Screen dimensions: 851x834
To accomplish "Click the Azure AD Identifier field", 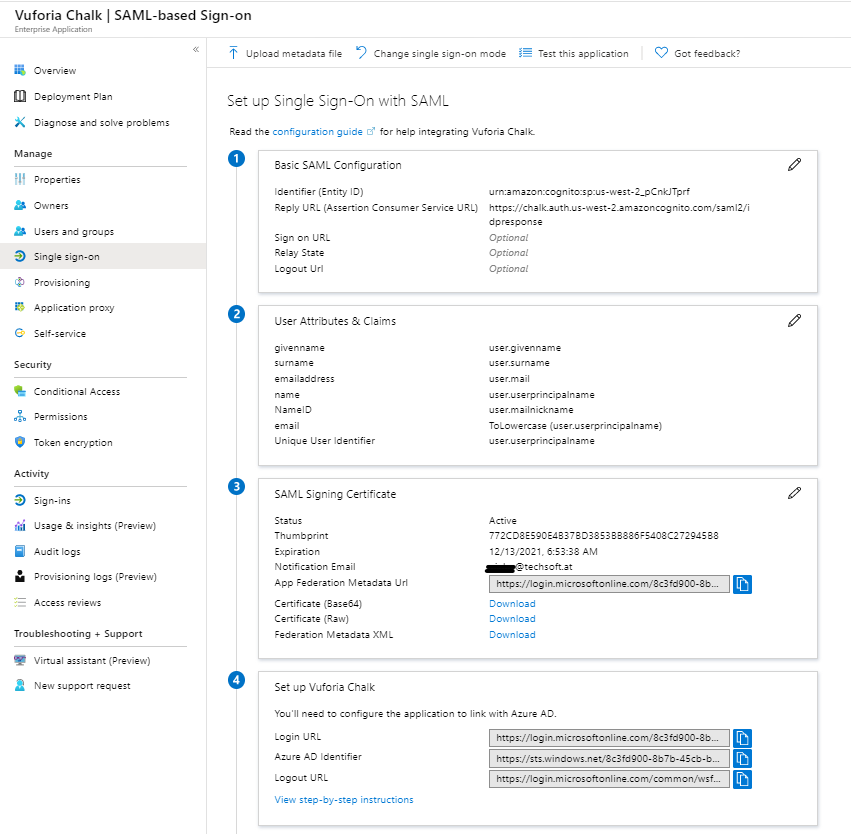I will click(x=609, y=758).
